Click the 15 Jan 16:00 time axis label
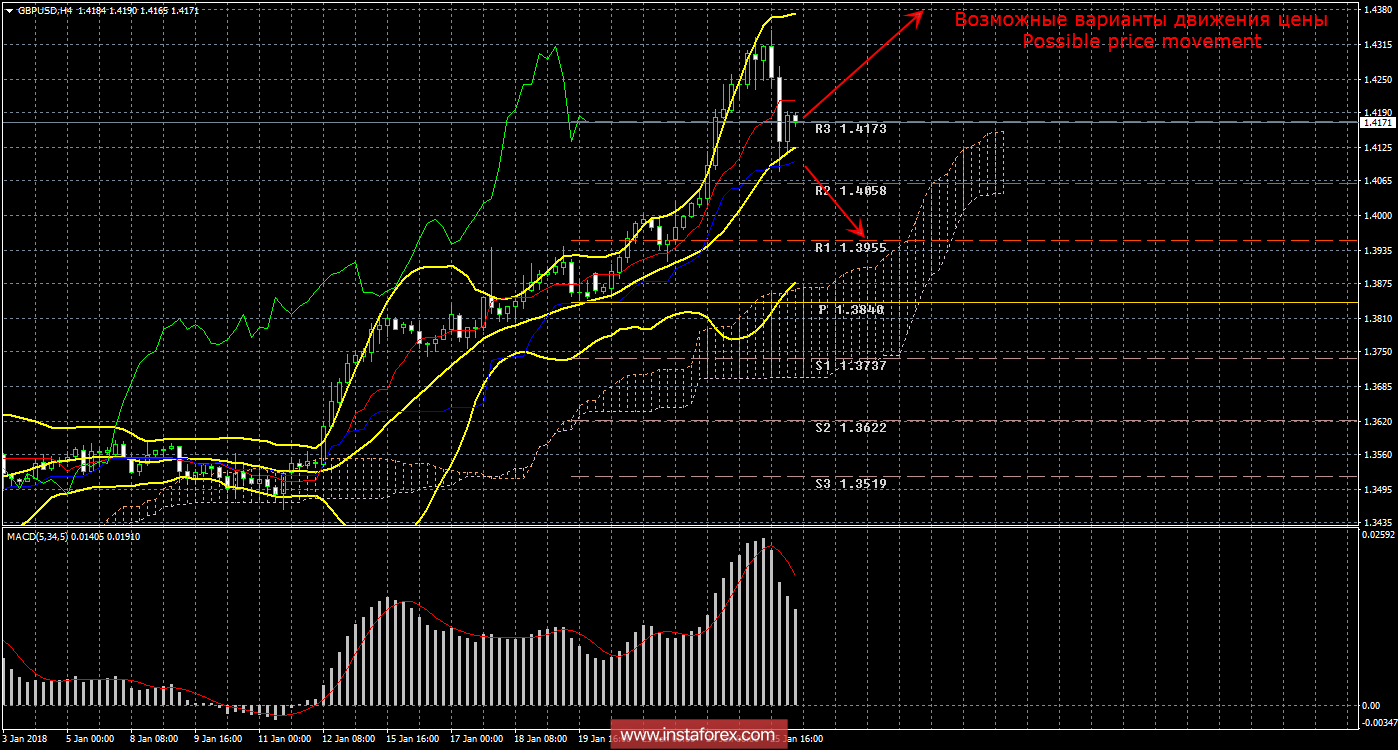Viewport: 1398px width, 750px height. coord(413,739)
